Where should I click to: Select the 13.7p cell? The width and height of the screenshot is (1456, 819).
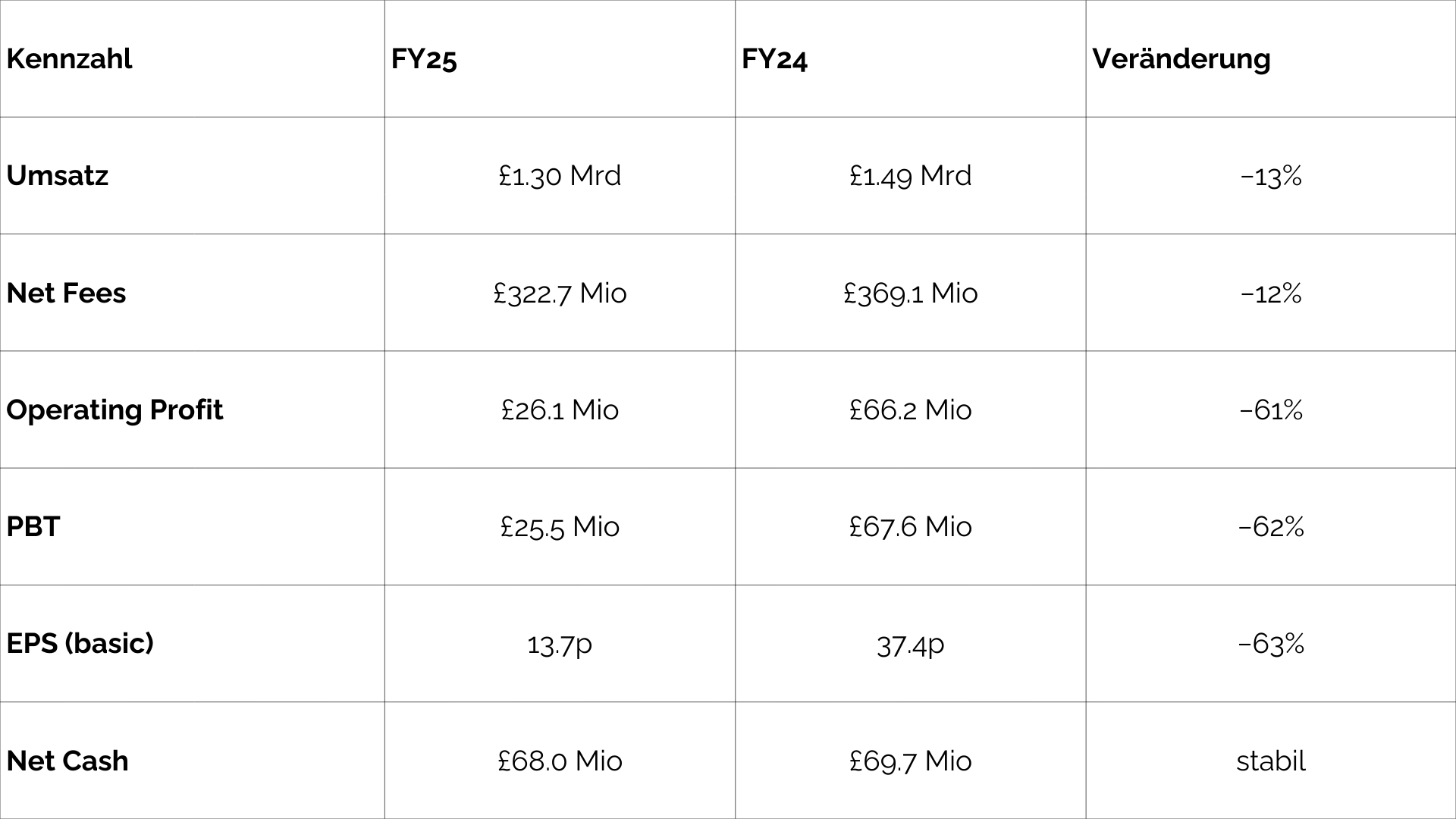pyautogui.click(x=560, y=643)
